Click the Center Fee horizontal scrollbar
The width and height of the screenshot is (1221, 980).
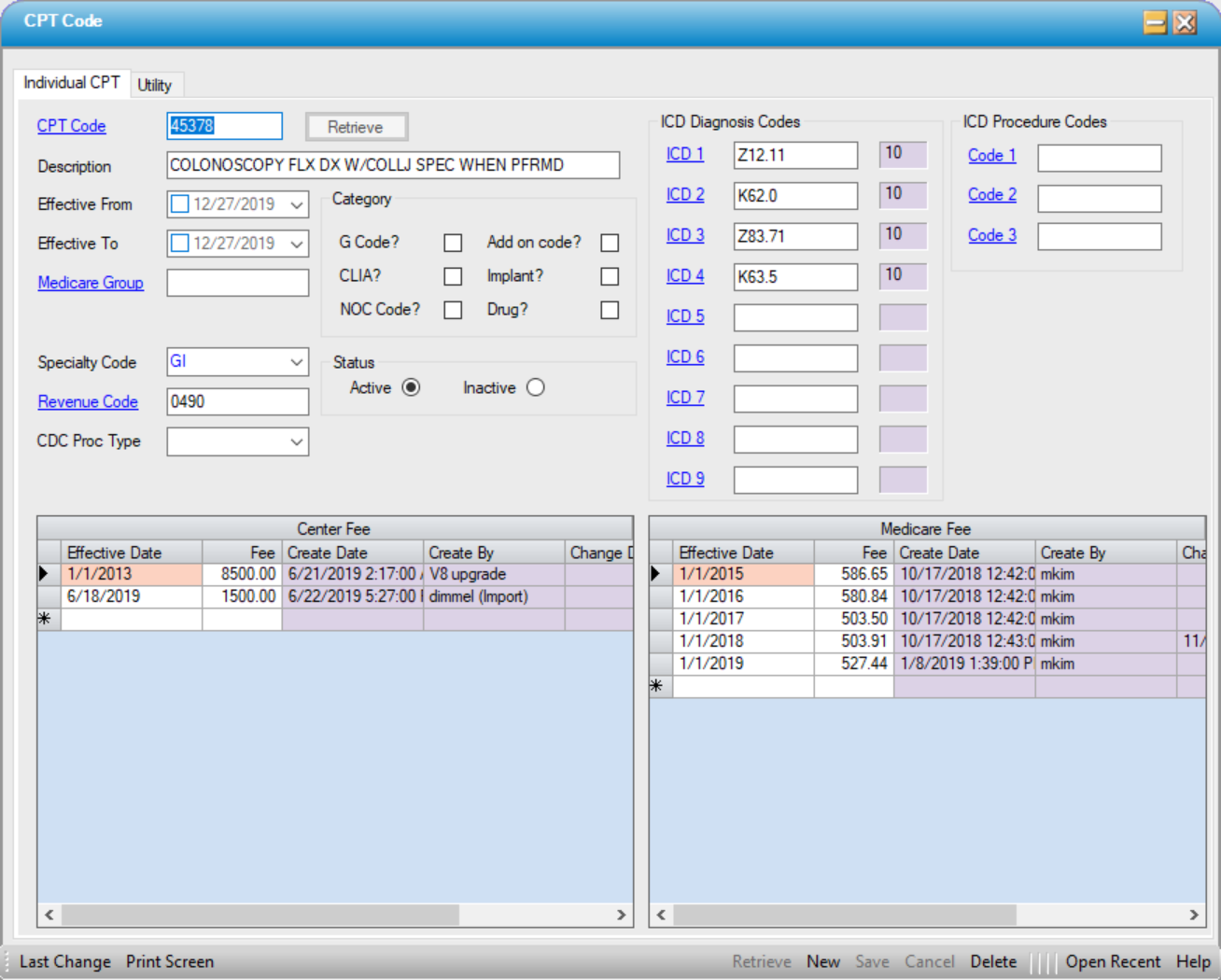point(261,915)
